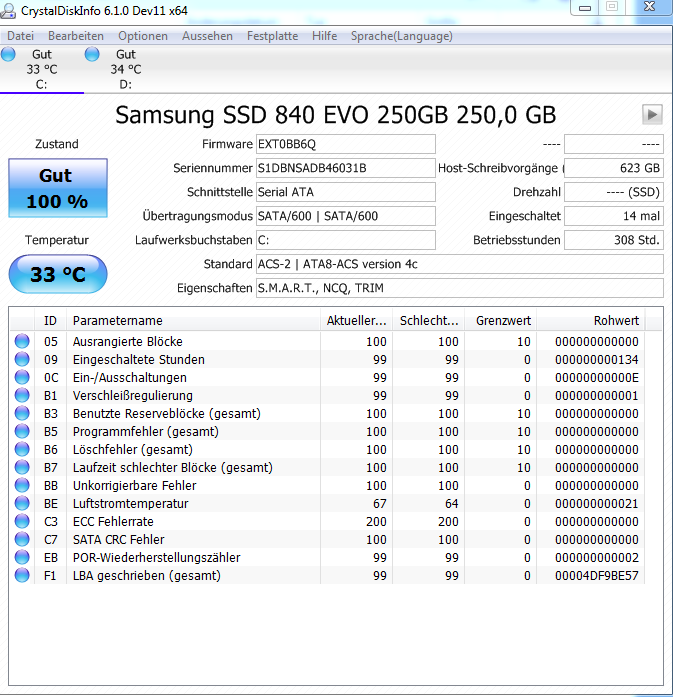Click the Firmware field EXT0BB6Q
673x697 pixels.
[346, 144]
